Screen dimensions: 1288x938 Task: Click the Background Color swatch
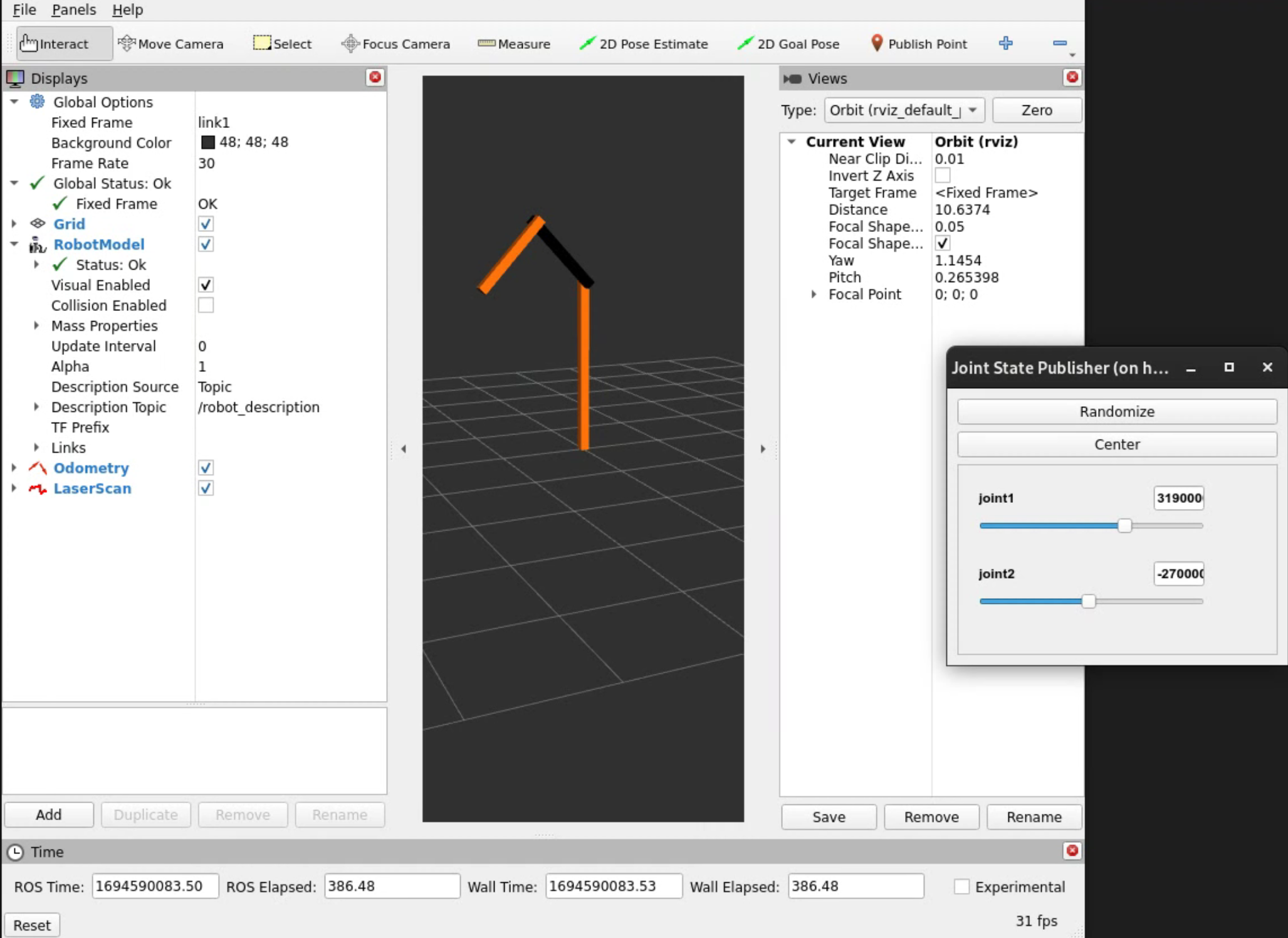tap(207, 142)
